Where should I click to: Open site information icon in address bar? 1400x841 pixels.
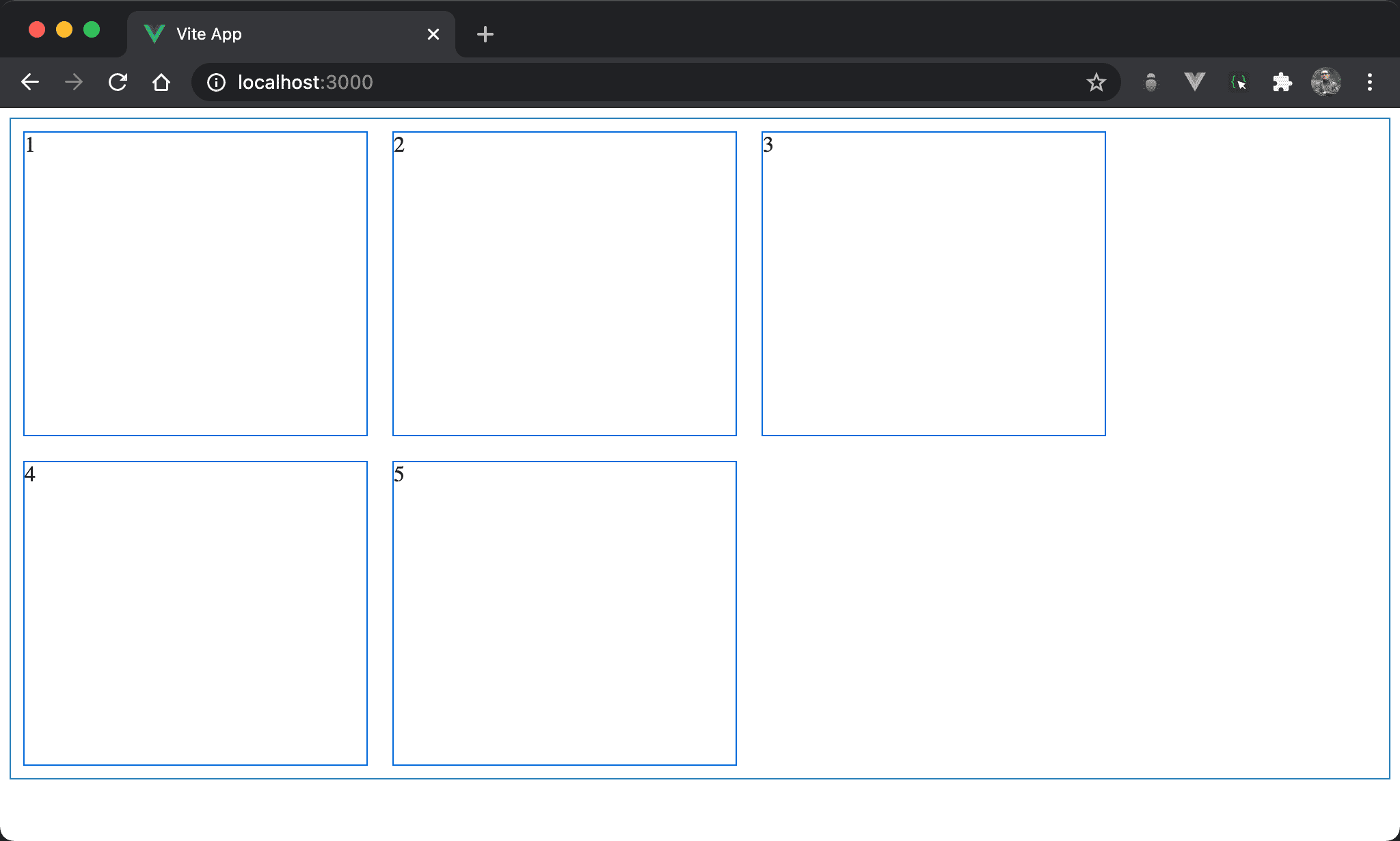216,83
